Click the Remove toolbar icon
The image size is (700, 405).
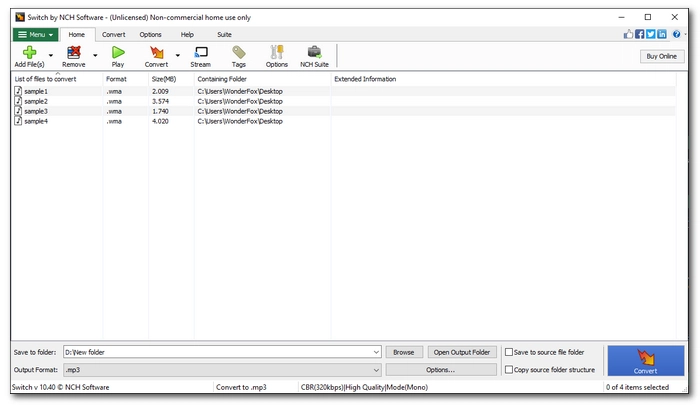coord(74,52)
